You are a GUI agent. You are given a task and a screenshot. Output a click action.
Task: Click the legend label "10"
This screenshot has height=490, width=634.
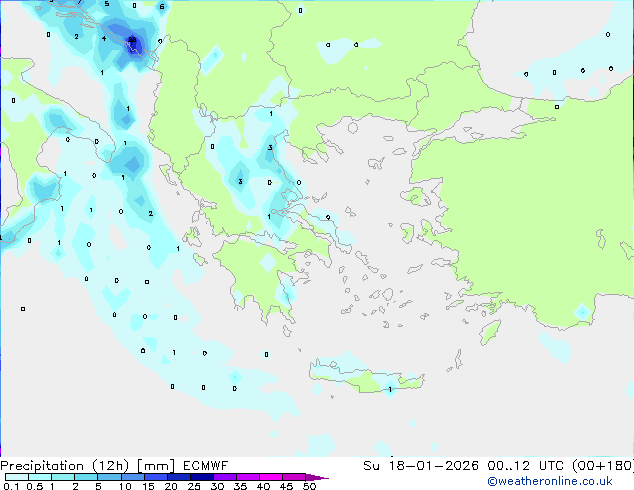(125, 486)
